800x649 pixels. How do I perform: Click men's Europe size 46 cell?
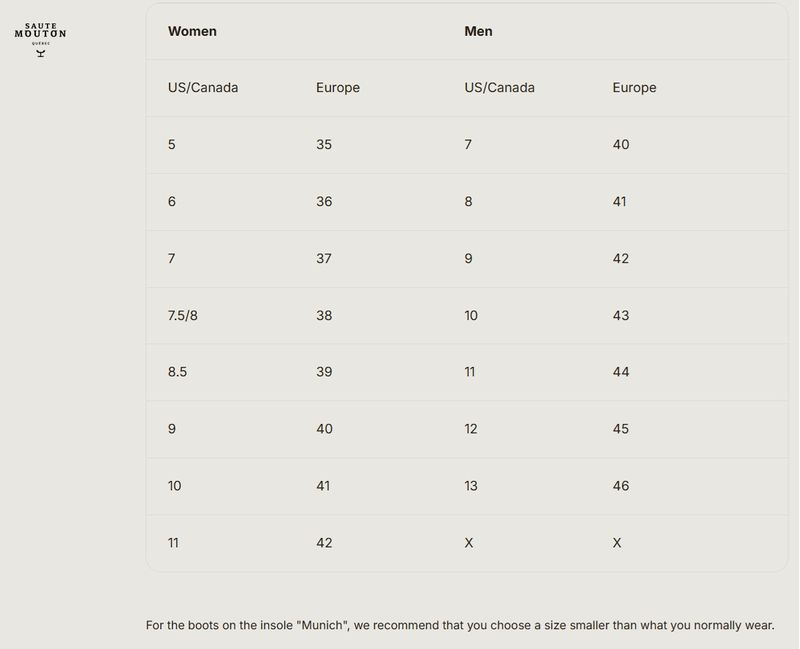pos(621,486)
